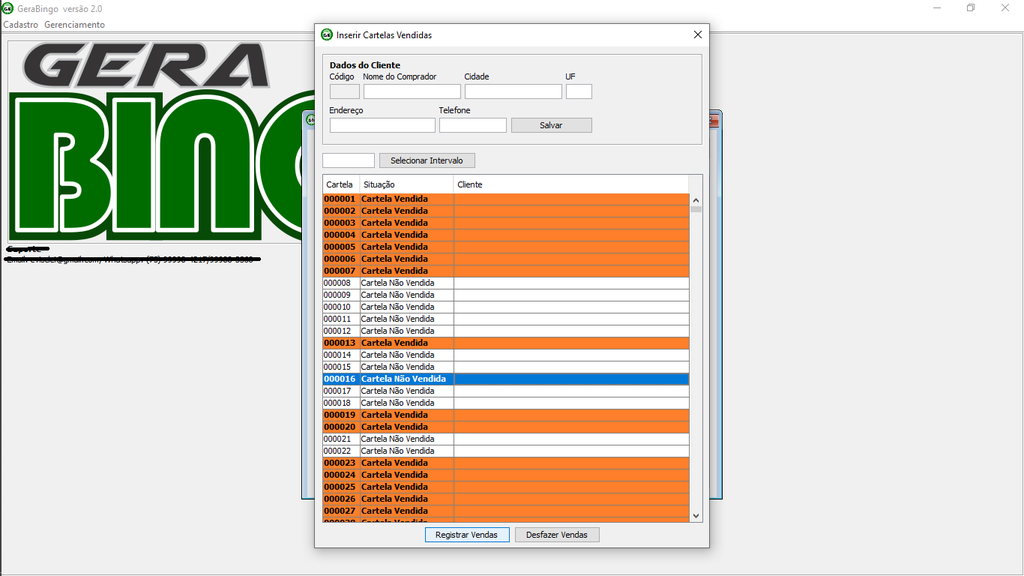Click the Endereço input field
The height and width of the screenshot is (576, 1024).
pyautogui.click(x=382, y=125)
